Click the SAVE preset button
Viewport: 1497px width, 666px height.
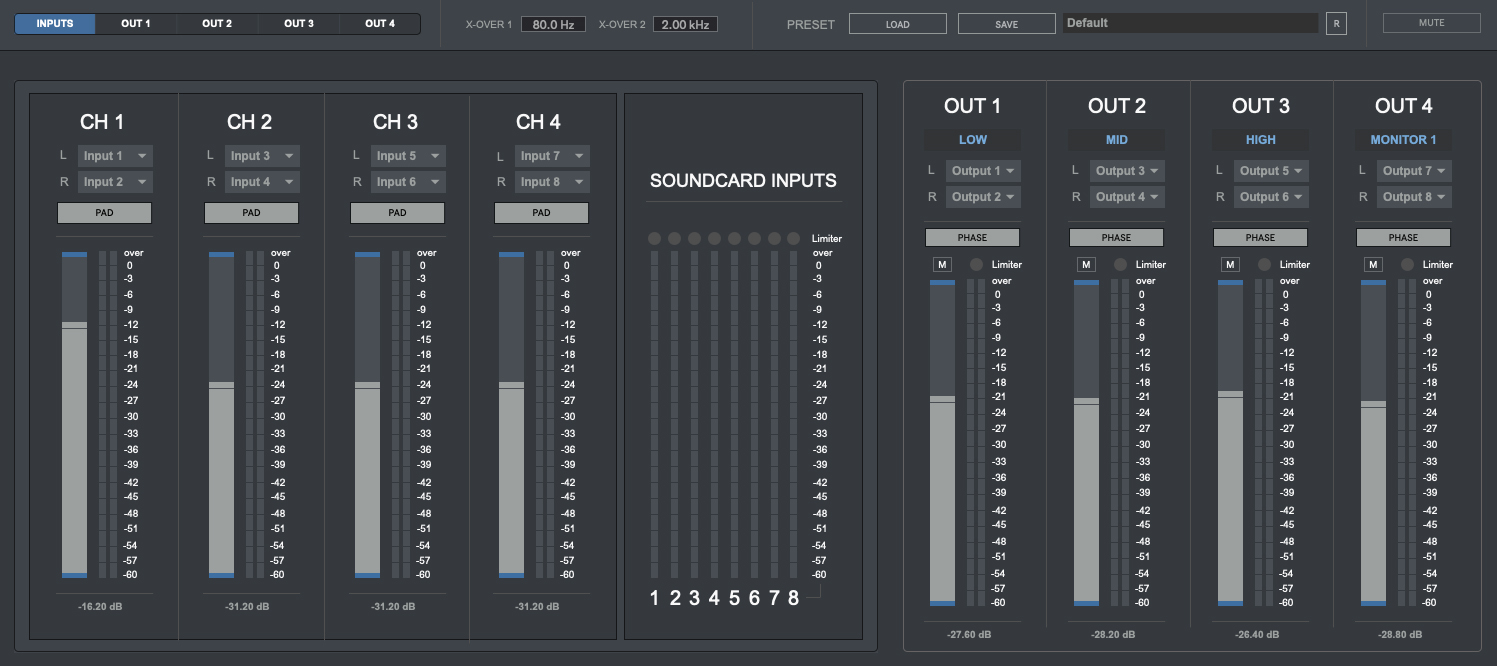click(x=1006, y=23)
